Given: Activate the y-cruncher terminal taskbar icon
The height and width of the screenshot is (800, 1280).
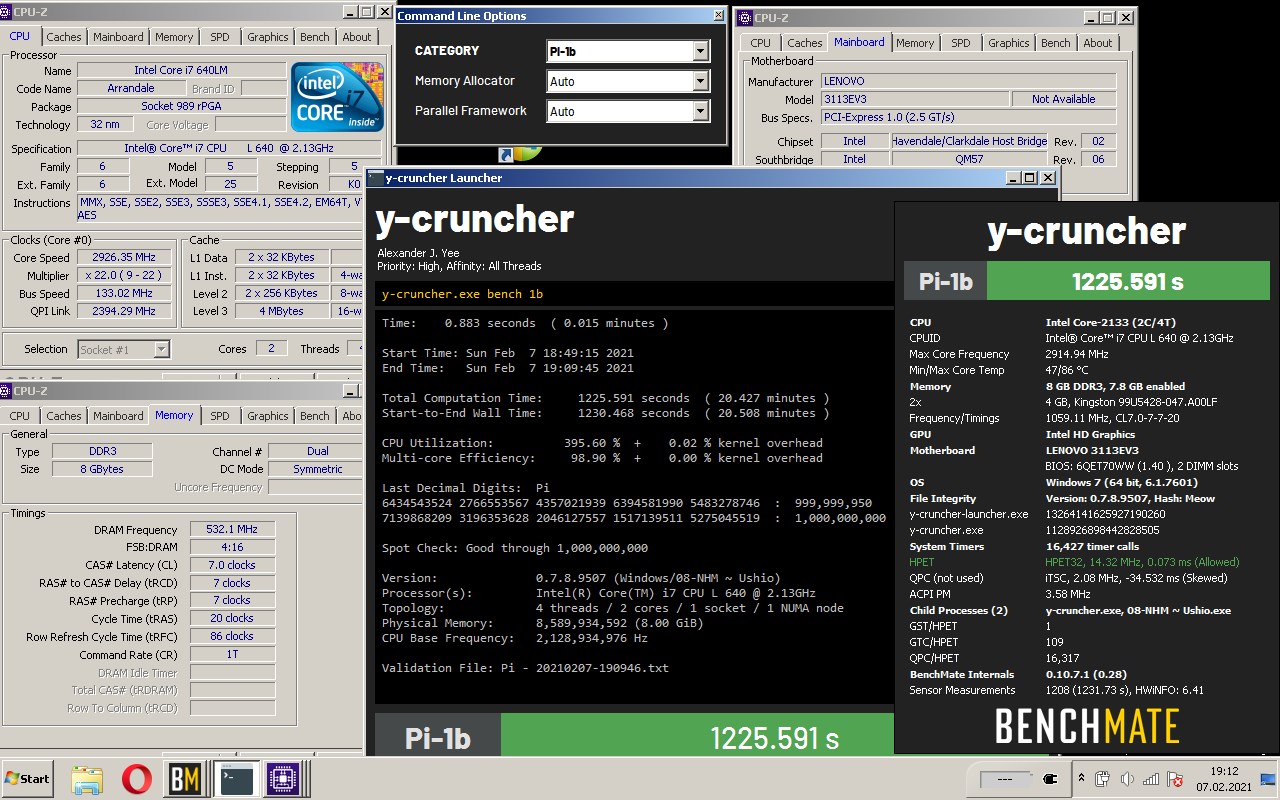Looking at the screenshot, I should (236, 778).
